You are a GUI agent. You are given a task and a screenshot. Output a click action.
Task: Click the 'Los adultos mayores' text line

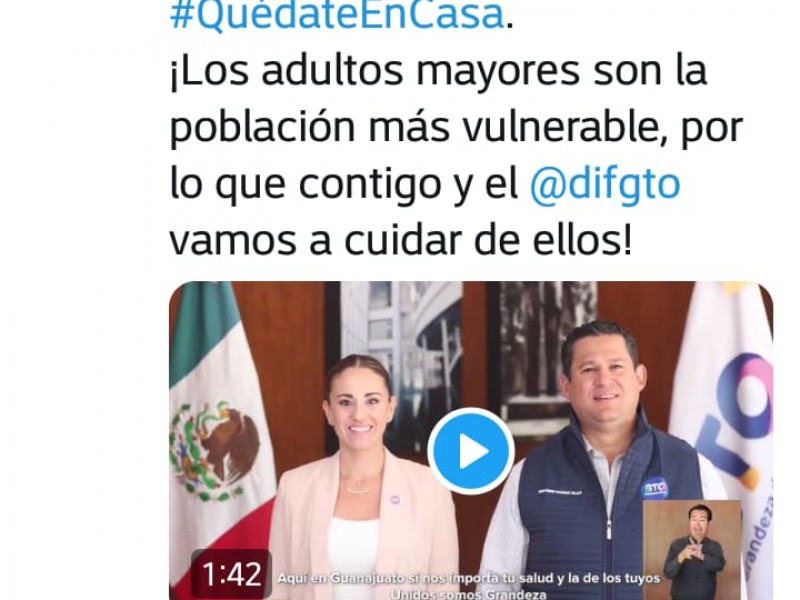point(438,71)
